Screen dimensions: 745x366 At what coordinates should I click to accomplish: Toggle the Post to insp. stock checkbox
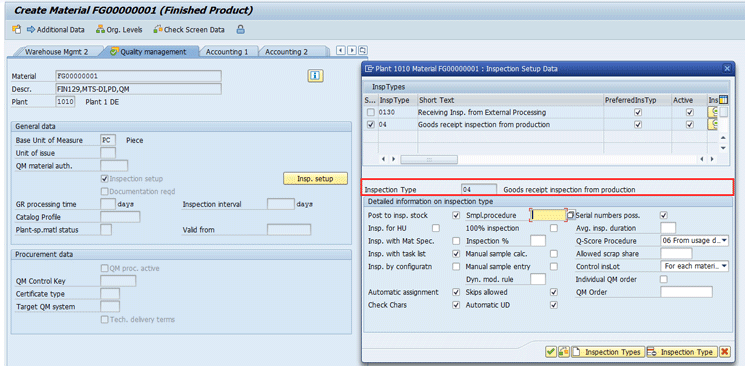(x=456, y=215)
